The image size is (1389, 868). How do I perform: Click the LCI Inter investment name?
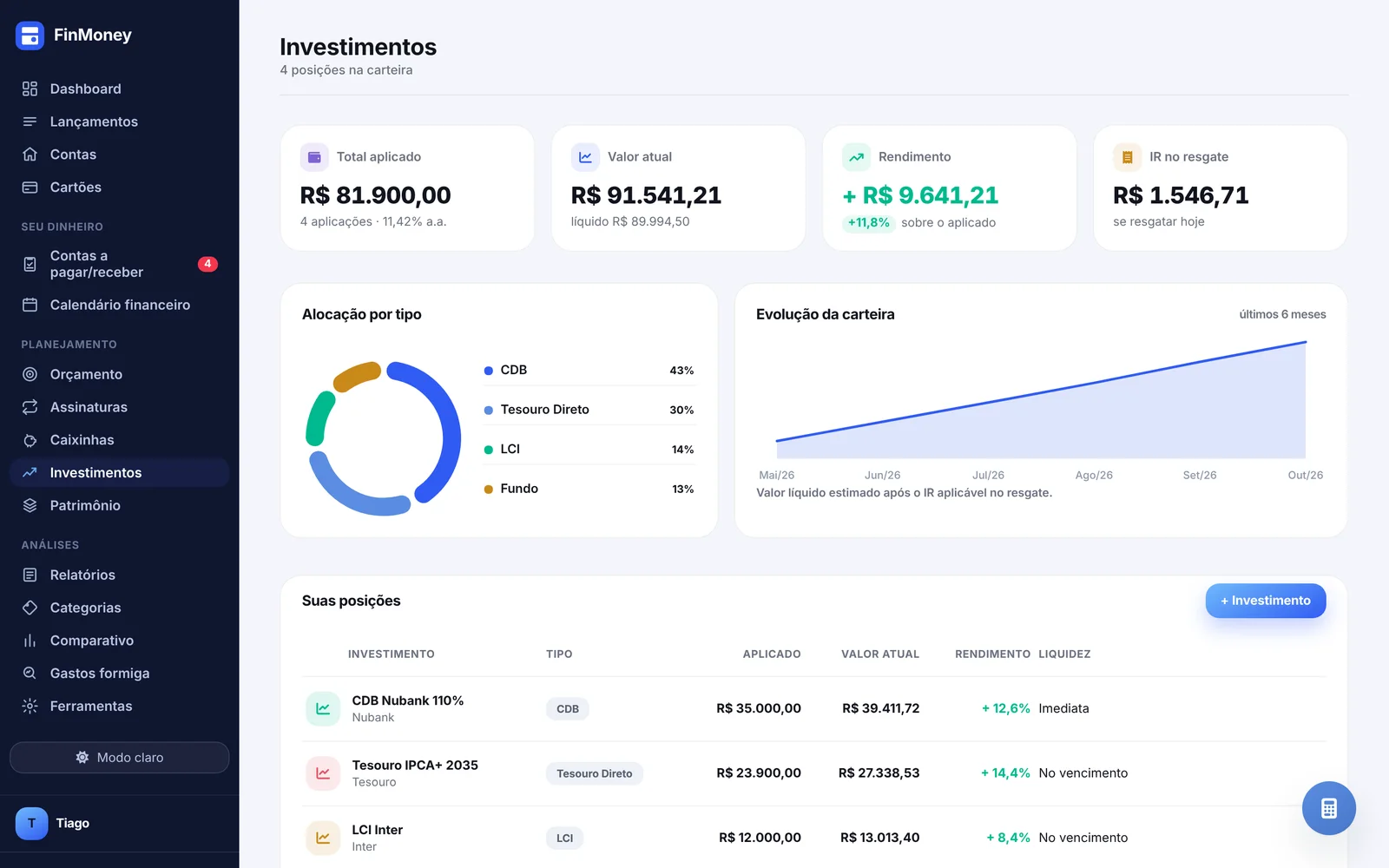(378, 830)
